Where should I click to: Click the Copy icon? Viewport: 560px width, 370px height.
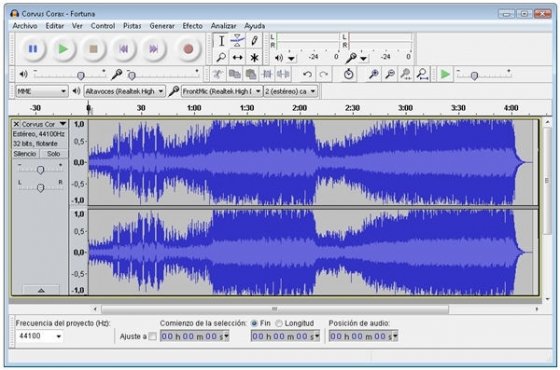click(x=234, y=74)
